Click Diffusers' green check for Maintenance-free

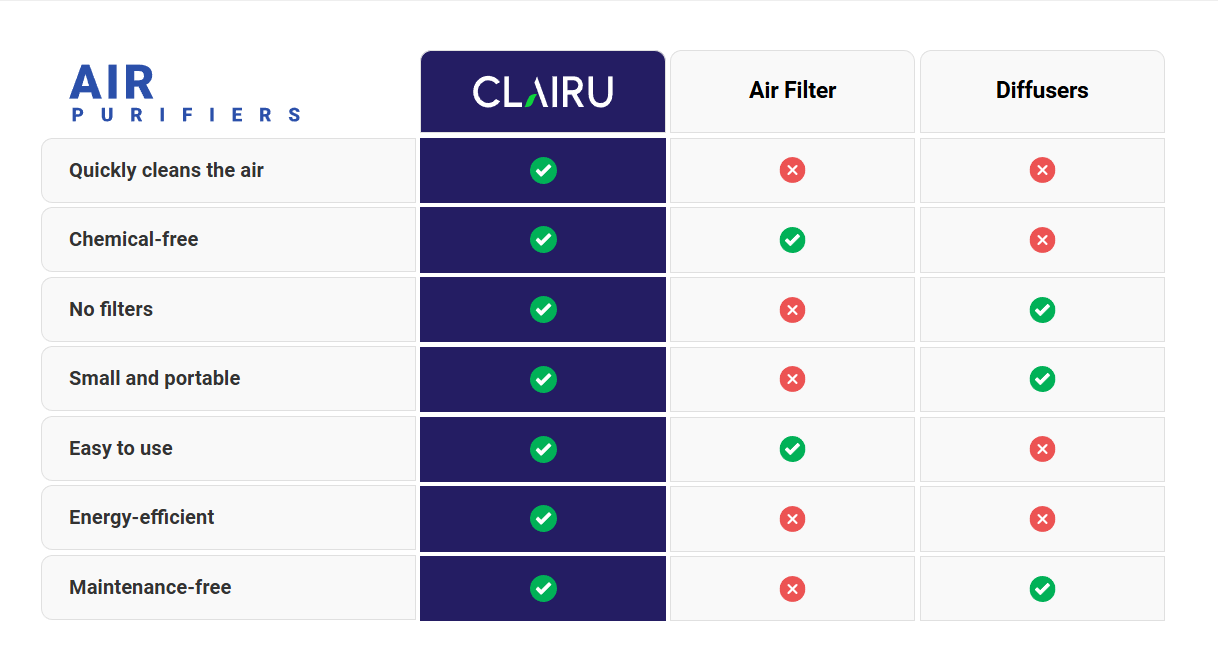pos(1042,588)
